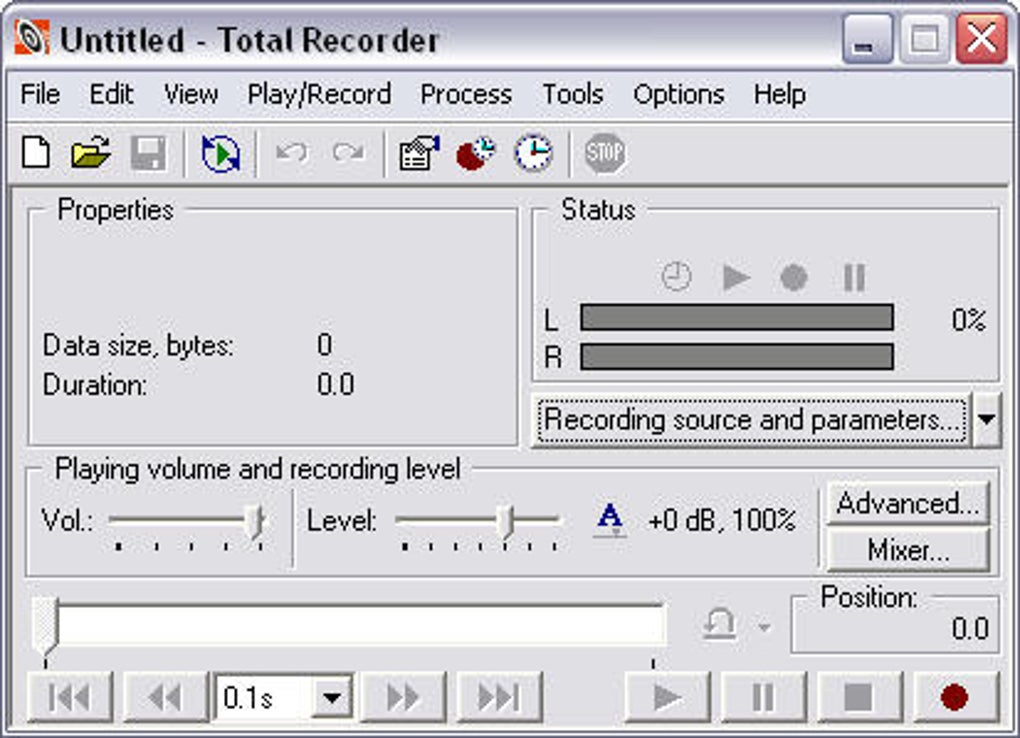The width and height of the screenshot is (1020, 738).
Task: Click the fast-forward double-arrow button
Action: (403, 698)
